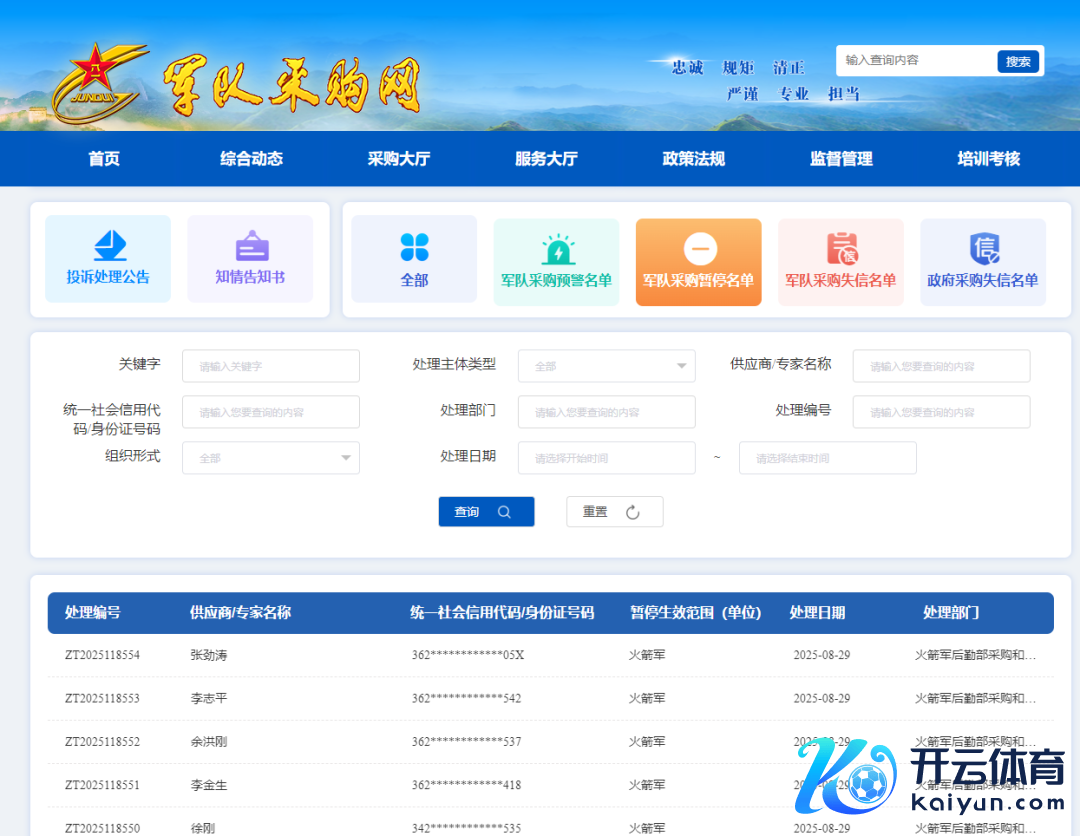Expand the 组织形式 dropdown
This screenshot has width=1080, height=836.
coord(270,458)
